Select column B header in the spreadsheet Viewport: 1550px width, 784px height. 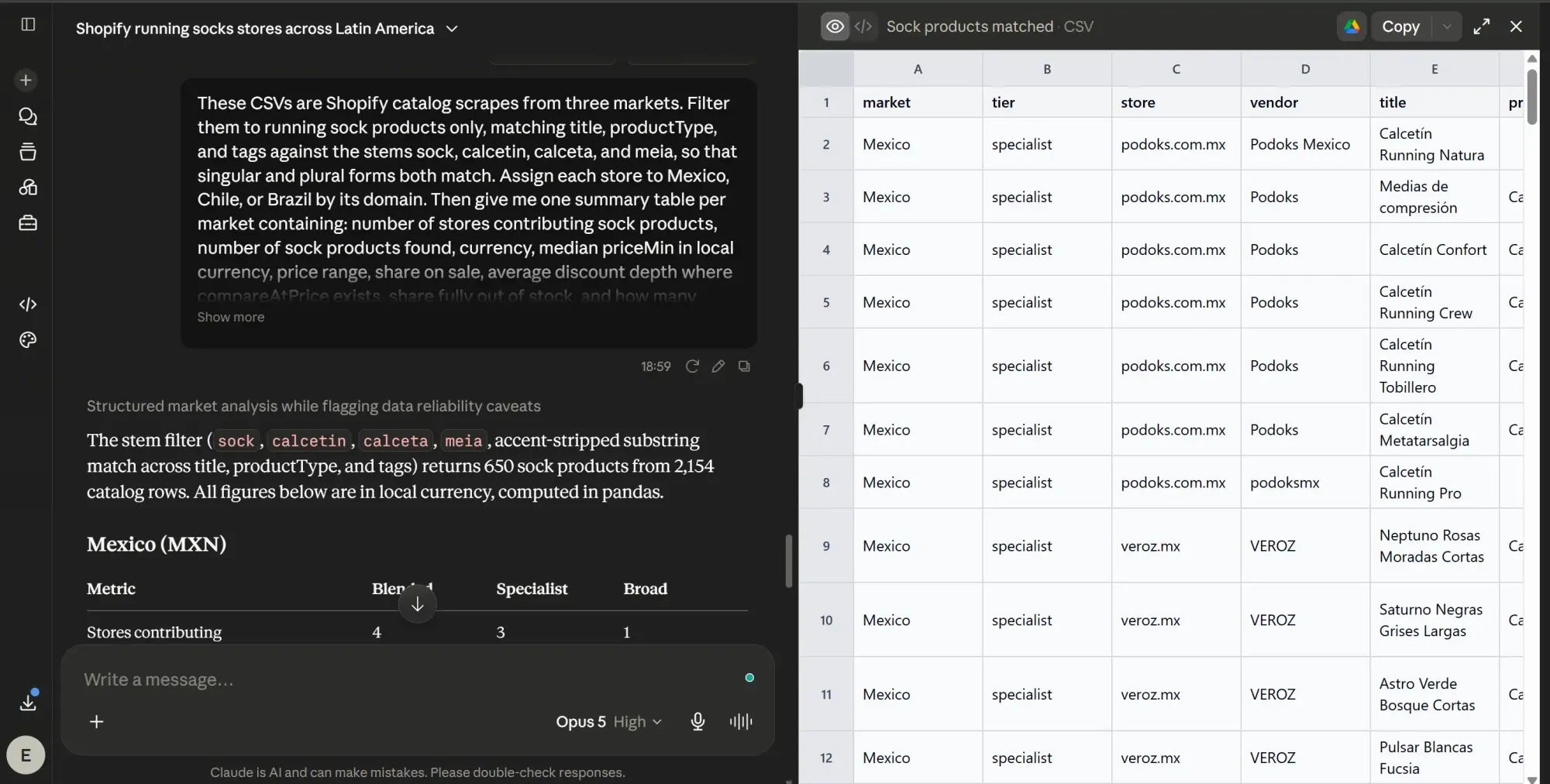click(1047, 69)
